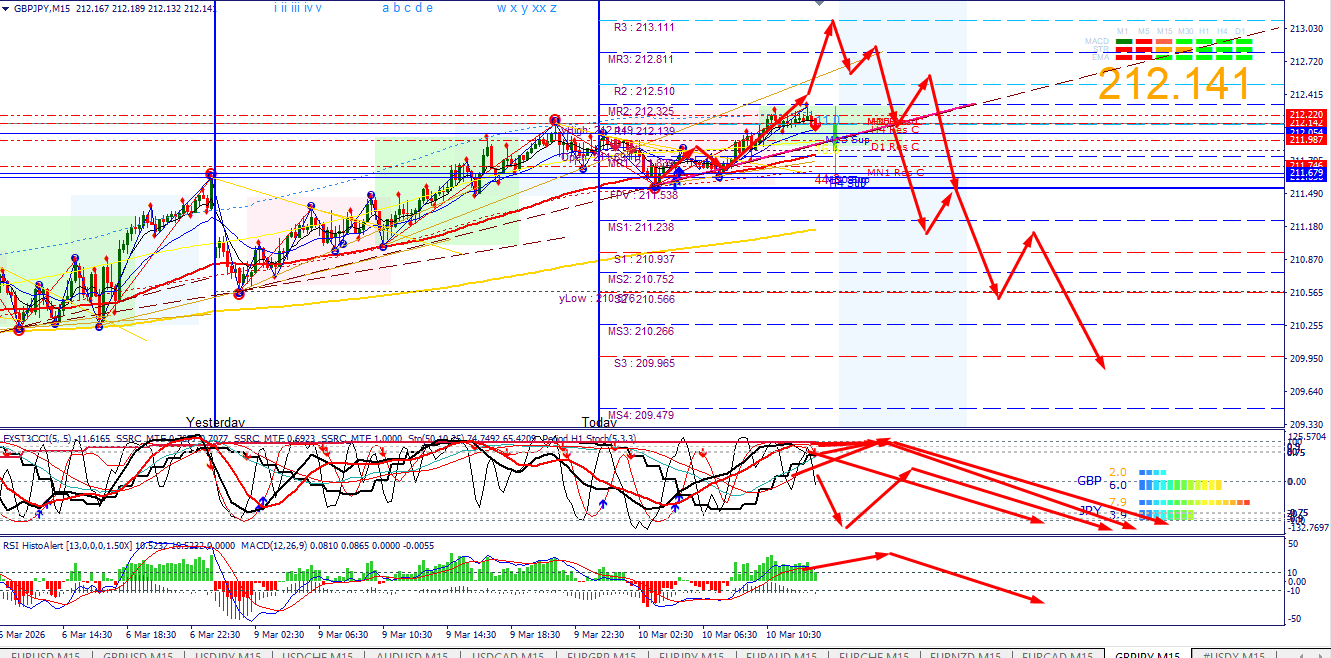Click the 'a b c d e' wave label
Image resolution: width=1331 pixels, height=658 pixels.
point(408,8)
